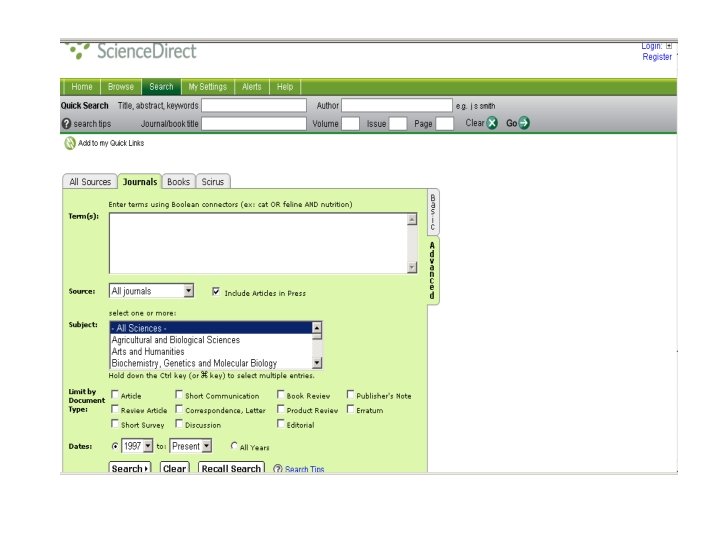Screen dimensions: 720x540
Task: Click the Search button
Action: 130,468
